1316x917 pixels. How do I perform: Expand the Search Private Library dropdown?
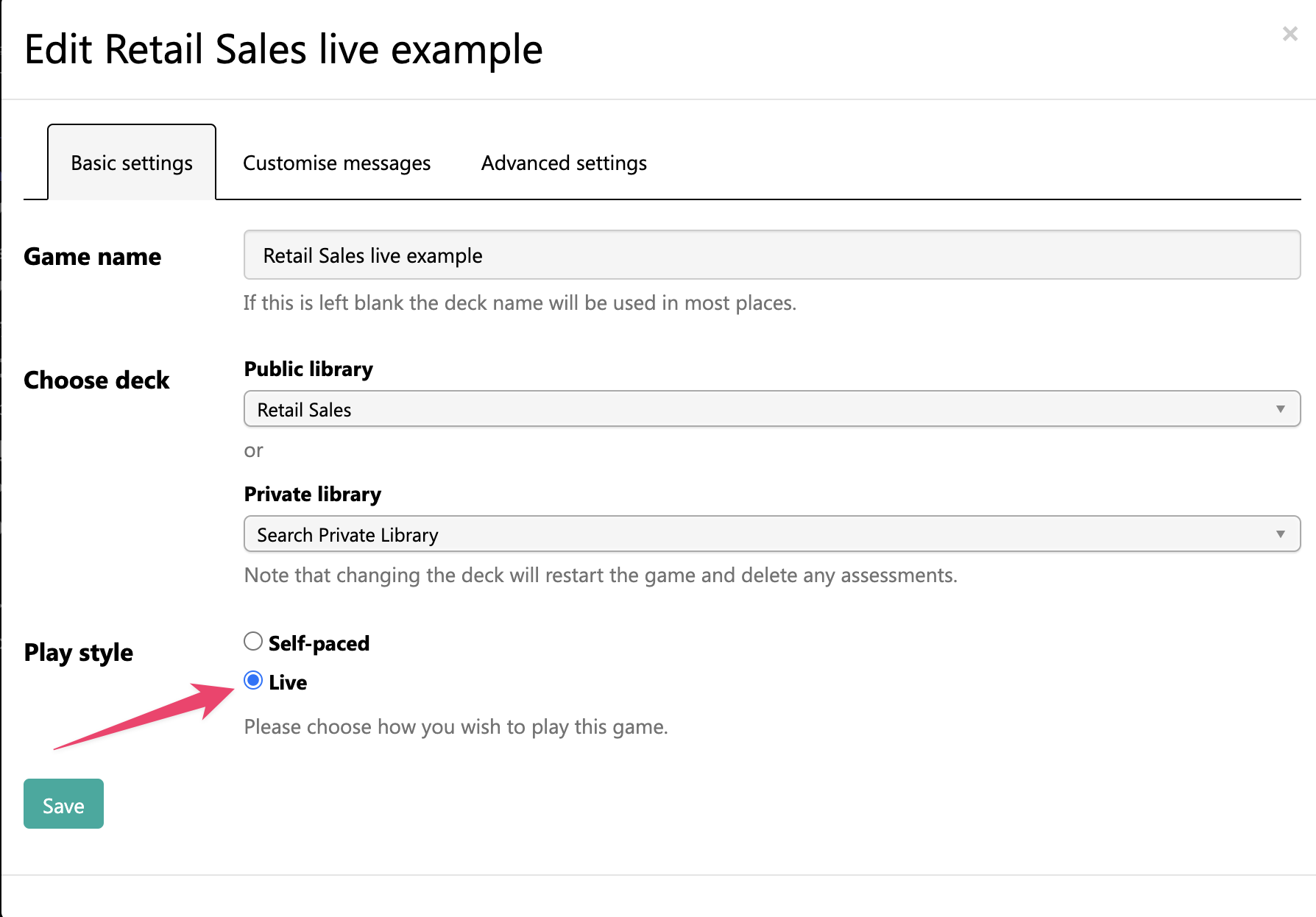click(x=772, y=534)
